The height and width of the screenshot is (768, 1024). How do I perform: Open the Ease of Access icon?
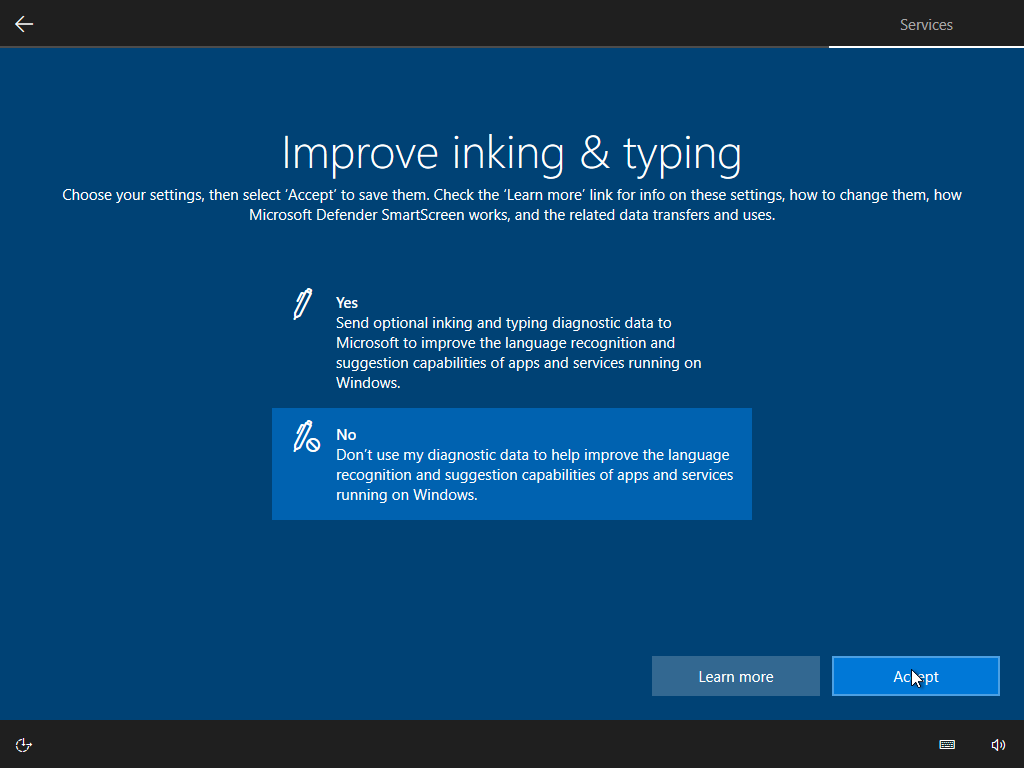(x=24, y=744)
